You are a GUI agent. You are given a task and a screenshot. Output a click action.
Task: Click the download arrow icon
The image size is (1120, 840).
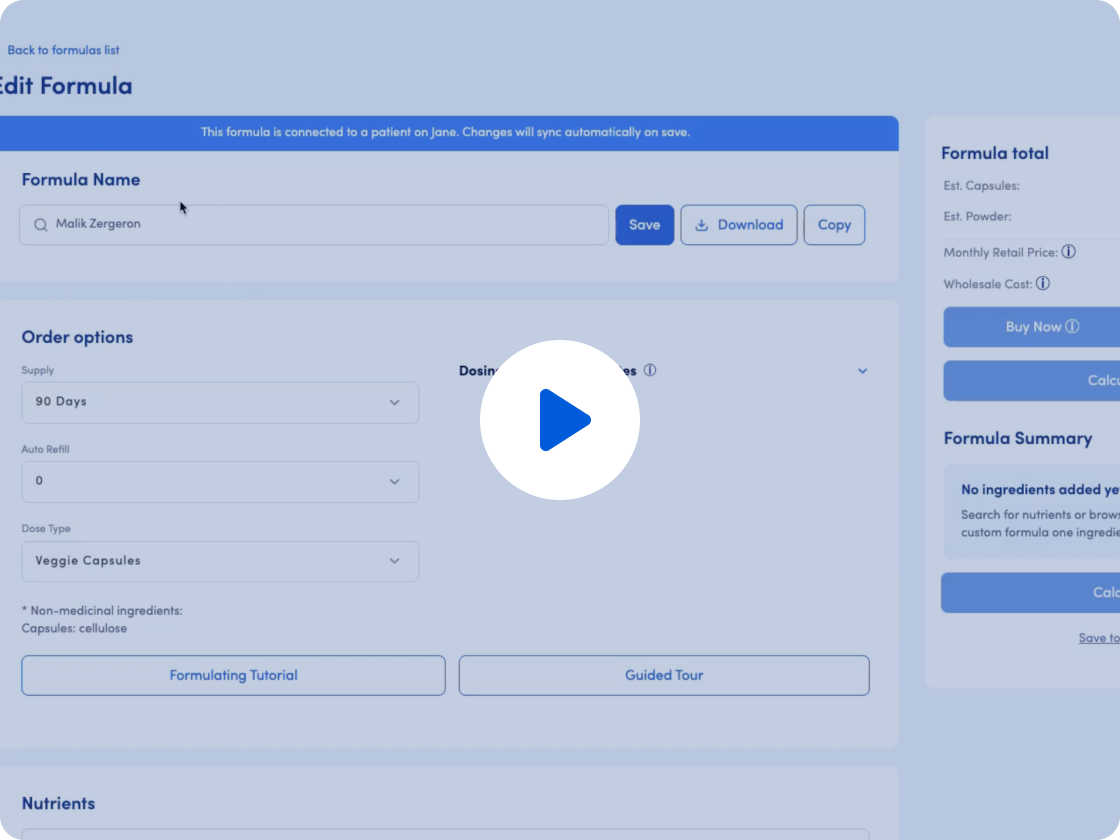(x=701, y=225)
